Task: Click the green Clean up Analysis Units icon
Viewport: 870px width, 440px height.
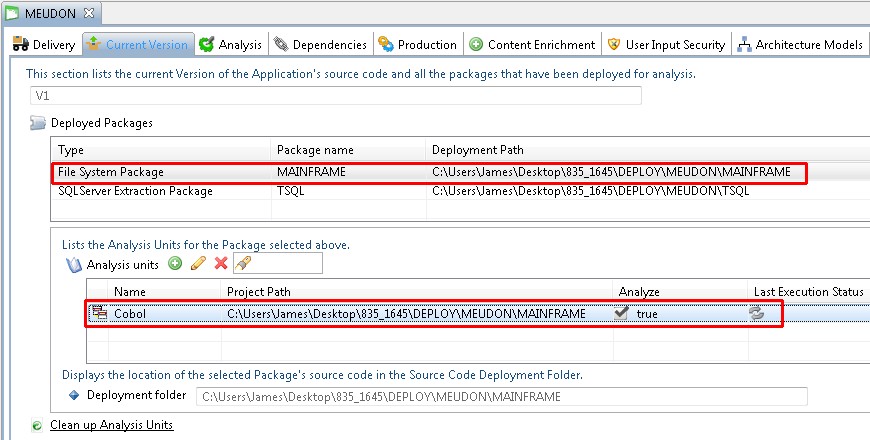Action: (x=37, y=425)
